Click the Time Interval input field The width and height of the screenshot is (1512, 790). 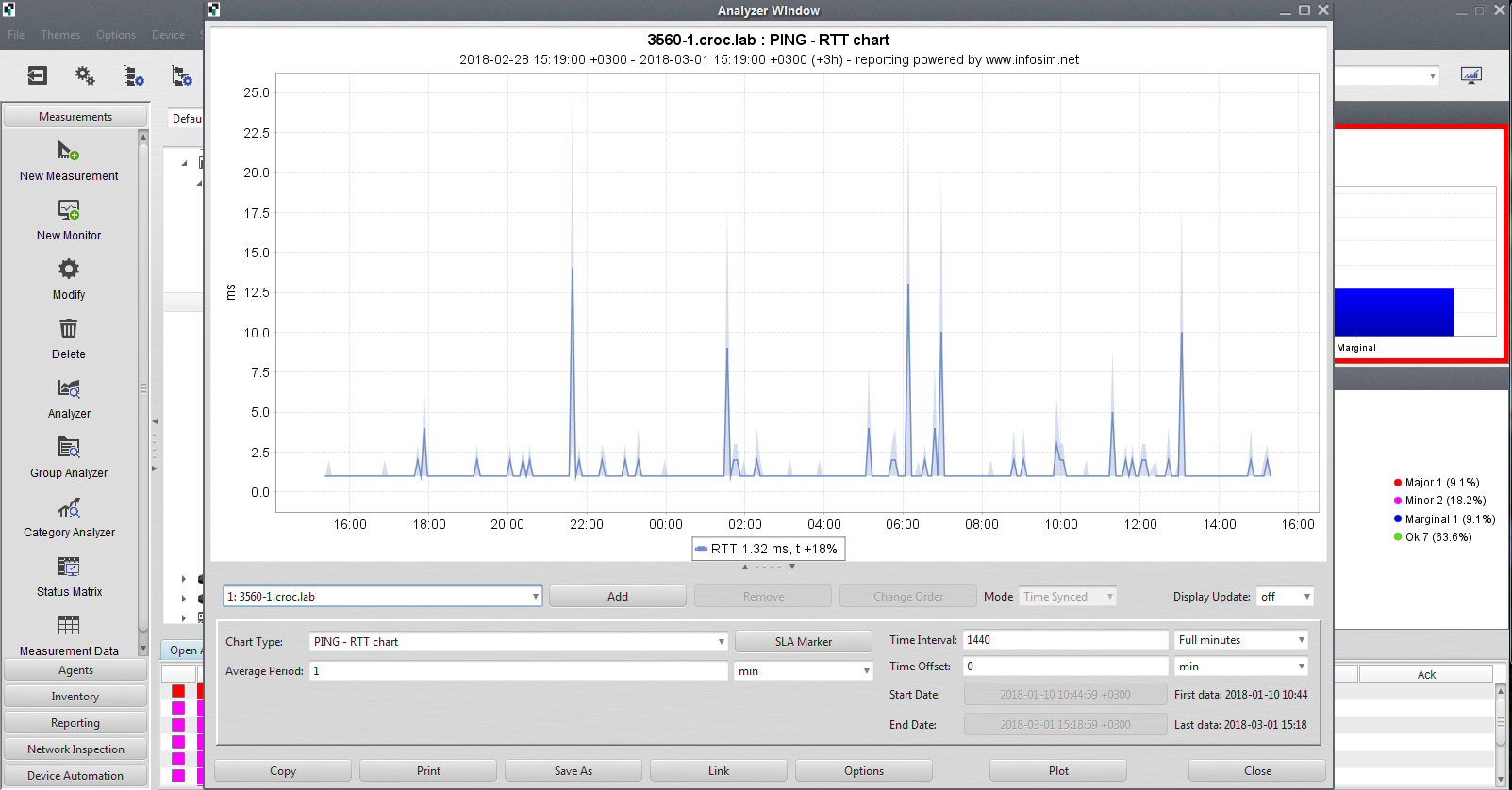pyautogui.click(x=1065, y=640)
